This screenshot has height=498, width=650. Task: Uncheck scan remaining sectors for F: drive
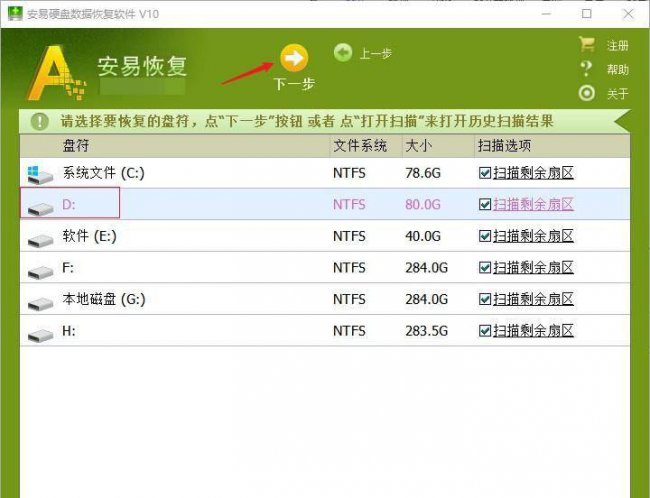485,267
